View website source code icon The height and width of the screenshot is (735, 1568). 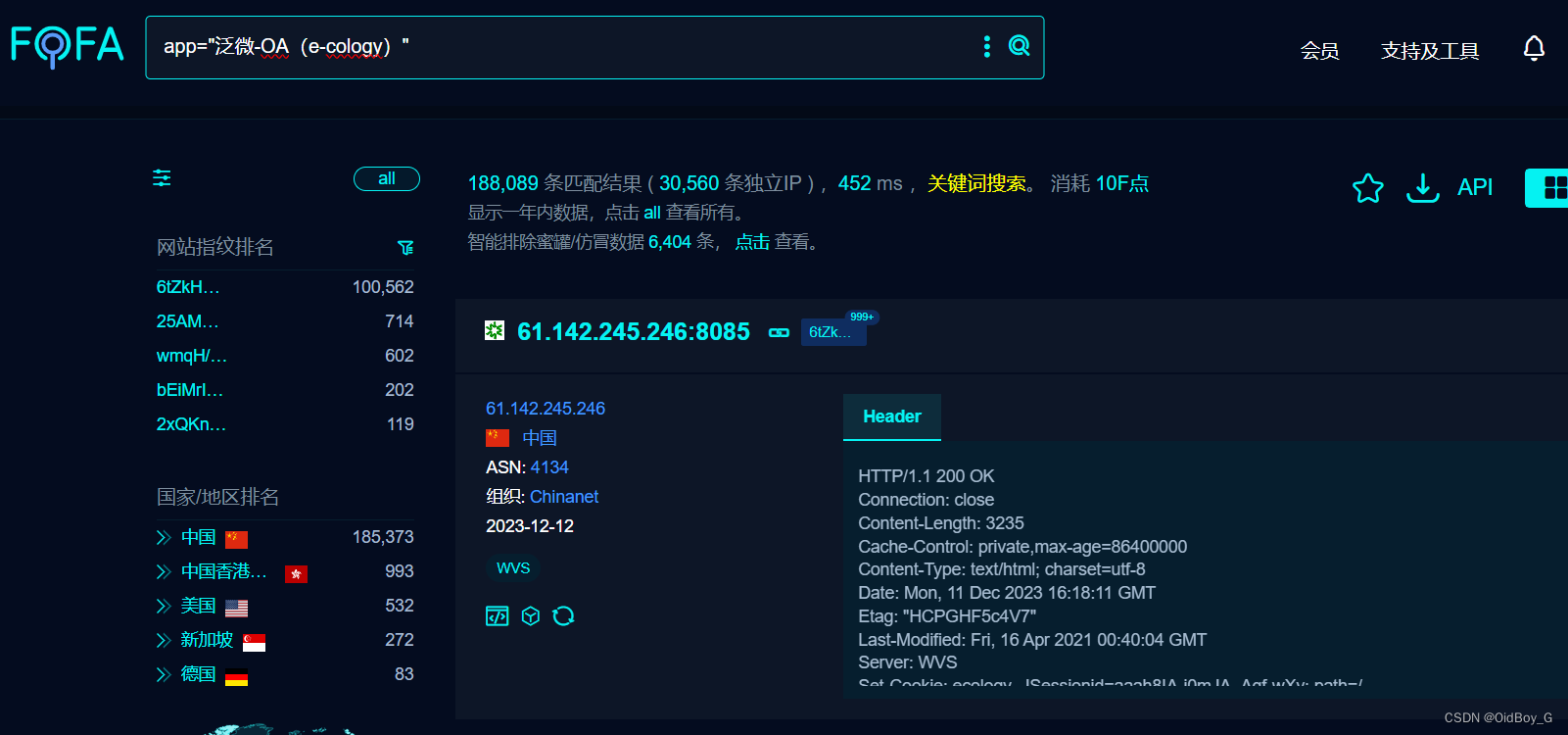point(498,615)
